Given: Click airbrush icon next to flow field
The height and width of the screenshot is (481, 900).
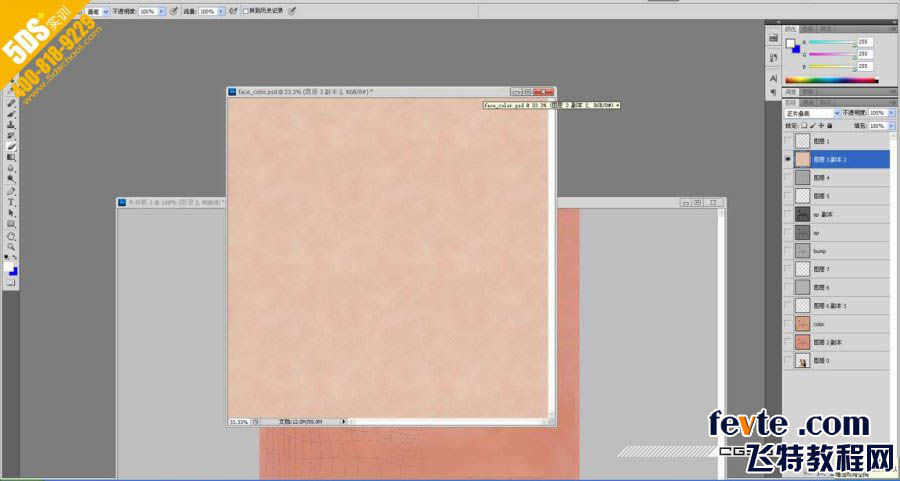Looking at the screenshot, I should click(233, 11).
